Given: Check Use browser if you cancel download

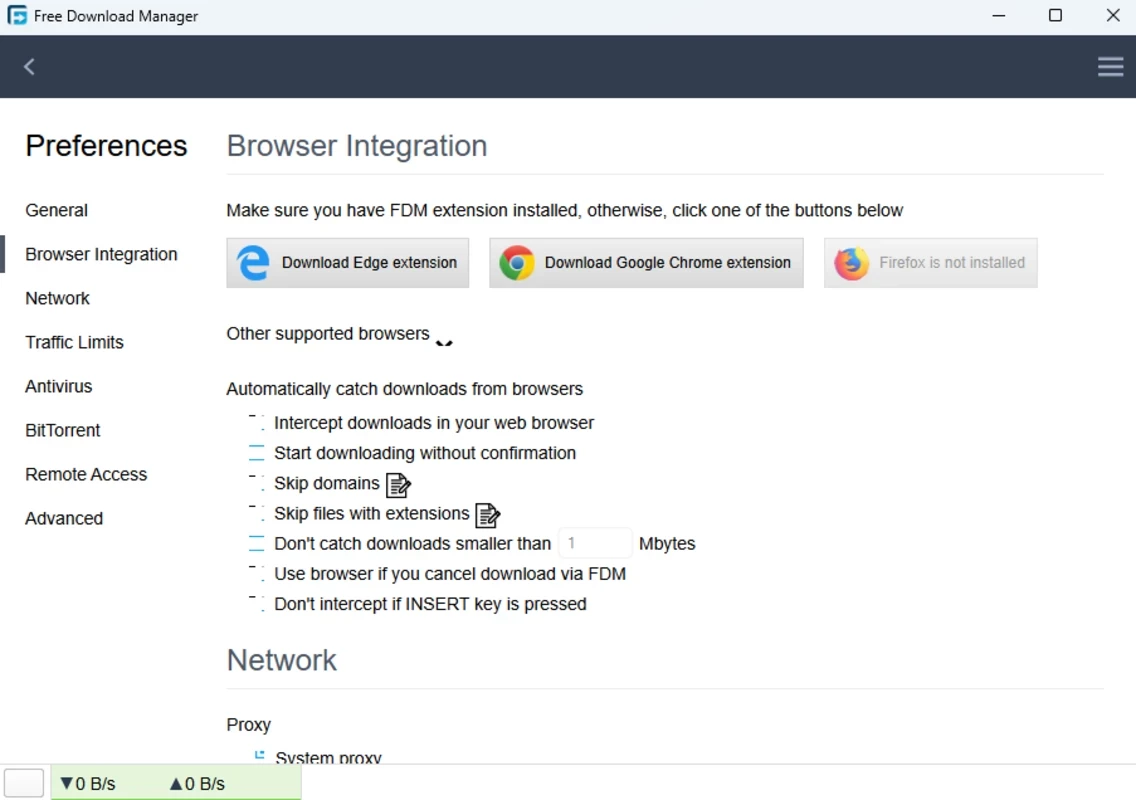Looking at the screenshot, I should pyautogui.click(x=257, y=574).
